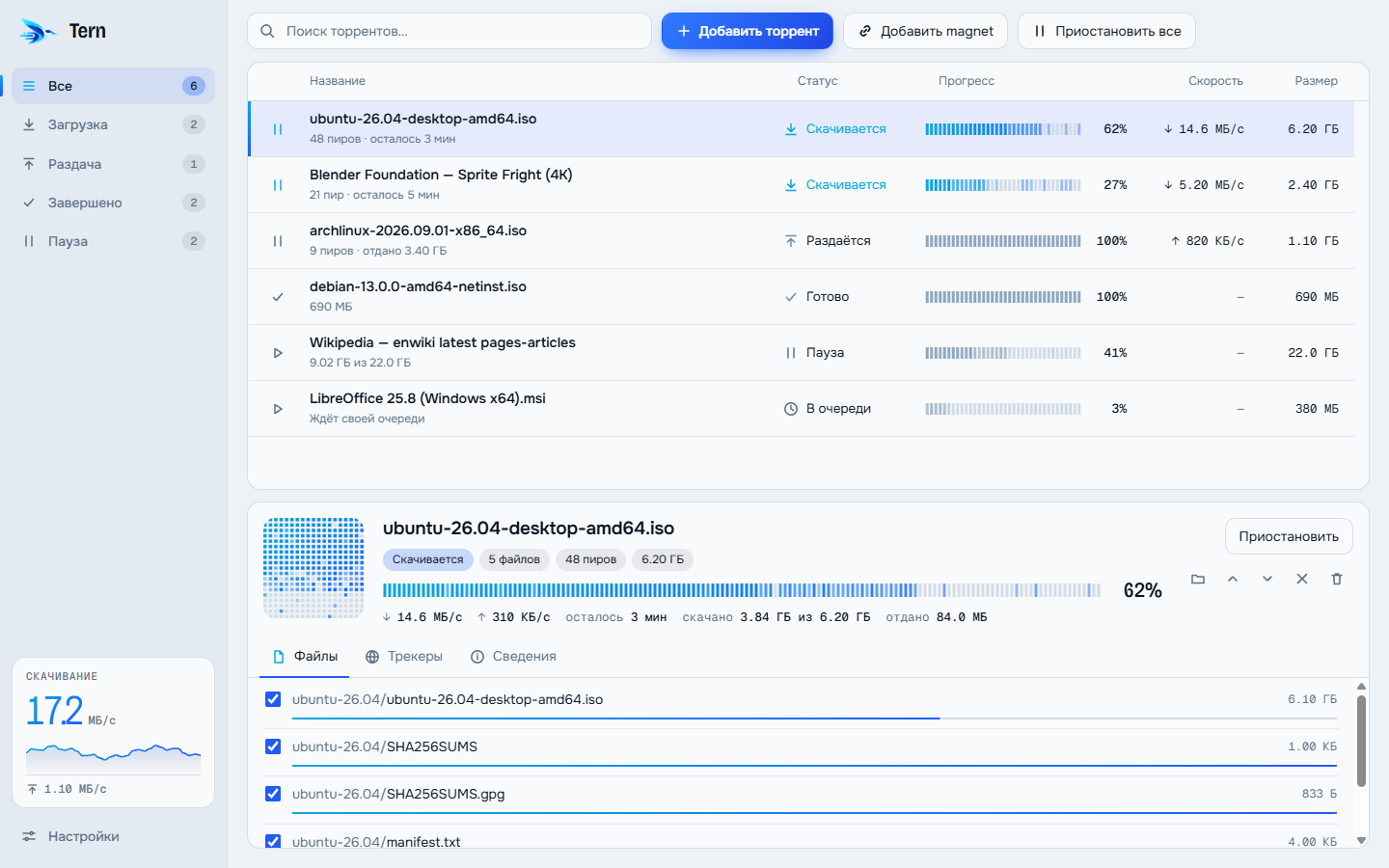Pause Blender Foundation Sprite Fright torrent
The width and height of the screenshot is (1389, 868).
pyautogui.click(x=278, y=185)
